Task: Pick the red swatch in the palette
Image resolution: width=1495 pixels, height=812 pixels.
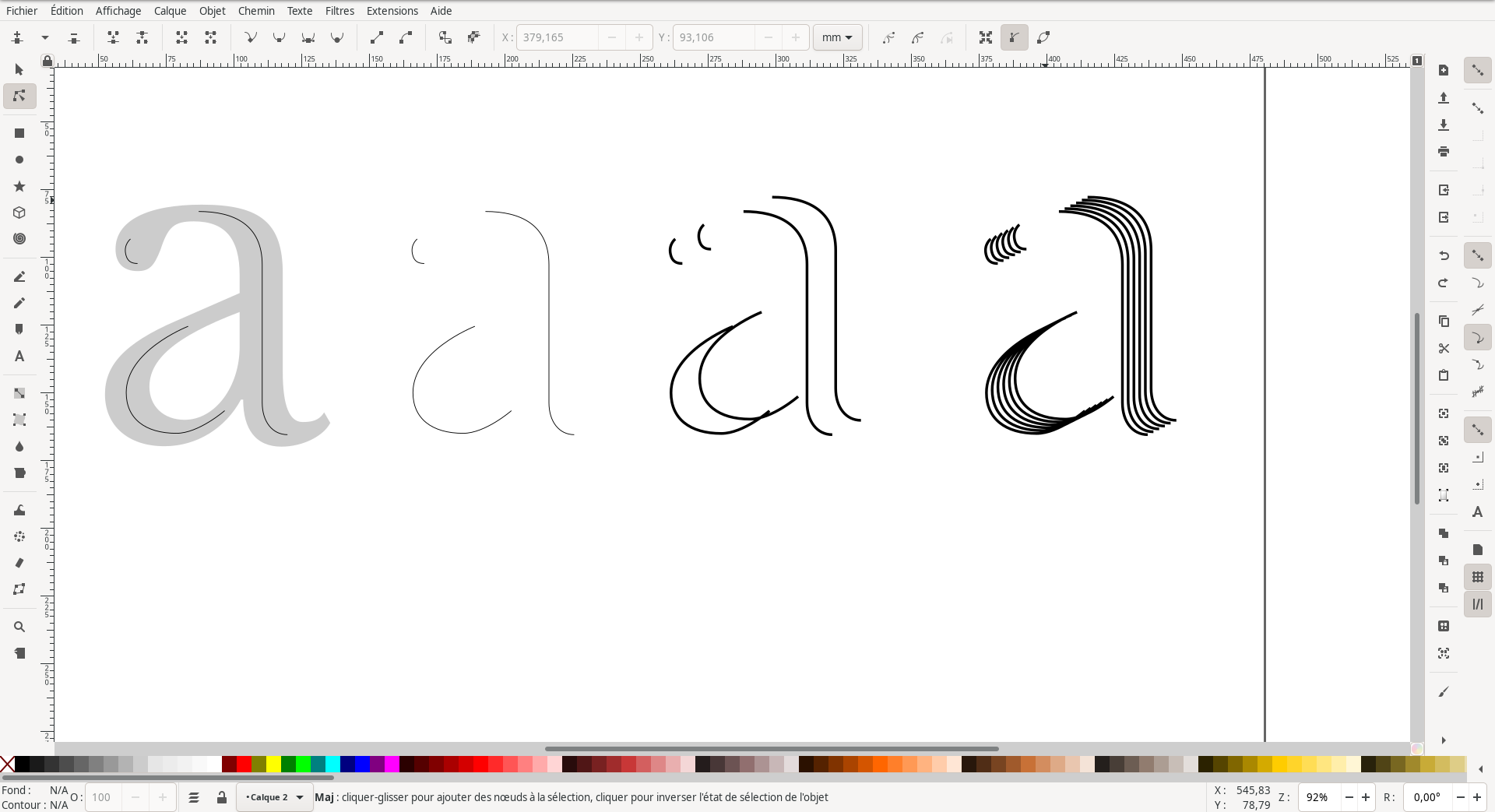Action: click(244, 765)
